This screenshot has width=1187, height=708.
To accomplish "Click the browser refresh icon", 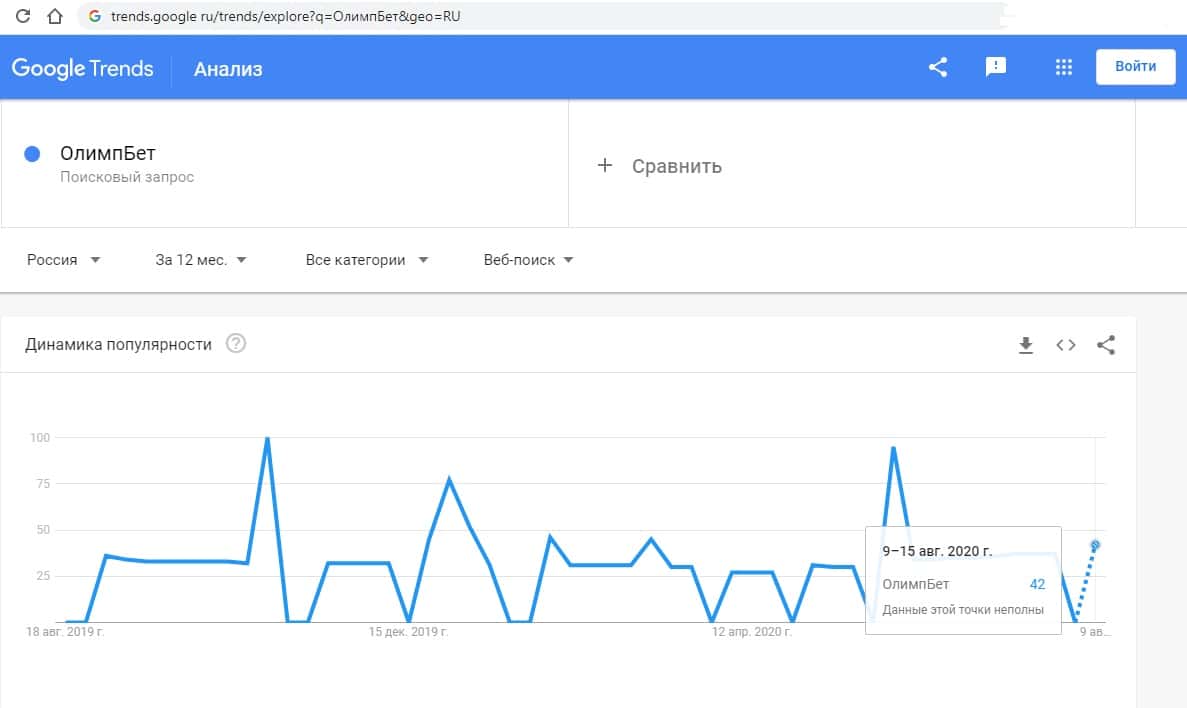I will tap(24, 17).
